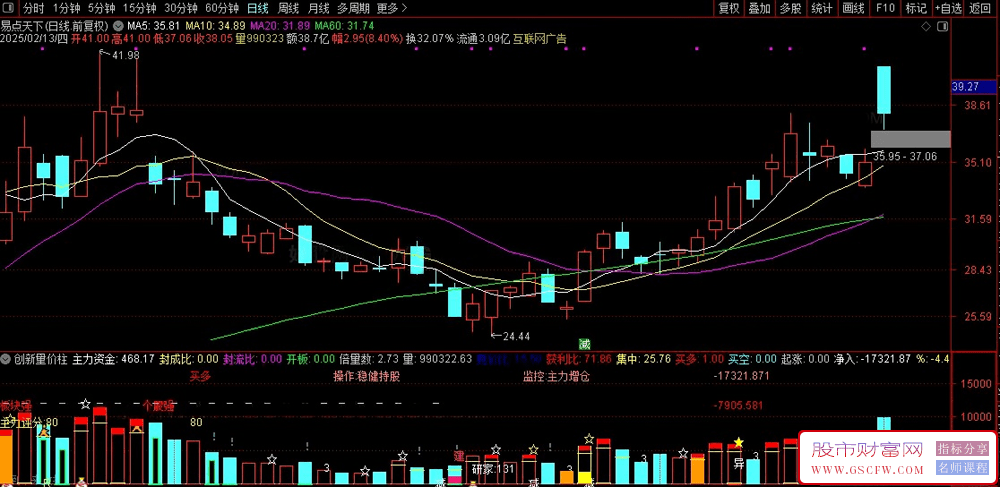Click the 标记 mark button

tap(916, 8)
